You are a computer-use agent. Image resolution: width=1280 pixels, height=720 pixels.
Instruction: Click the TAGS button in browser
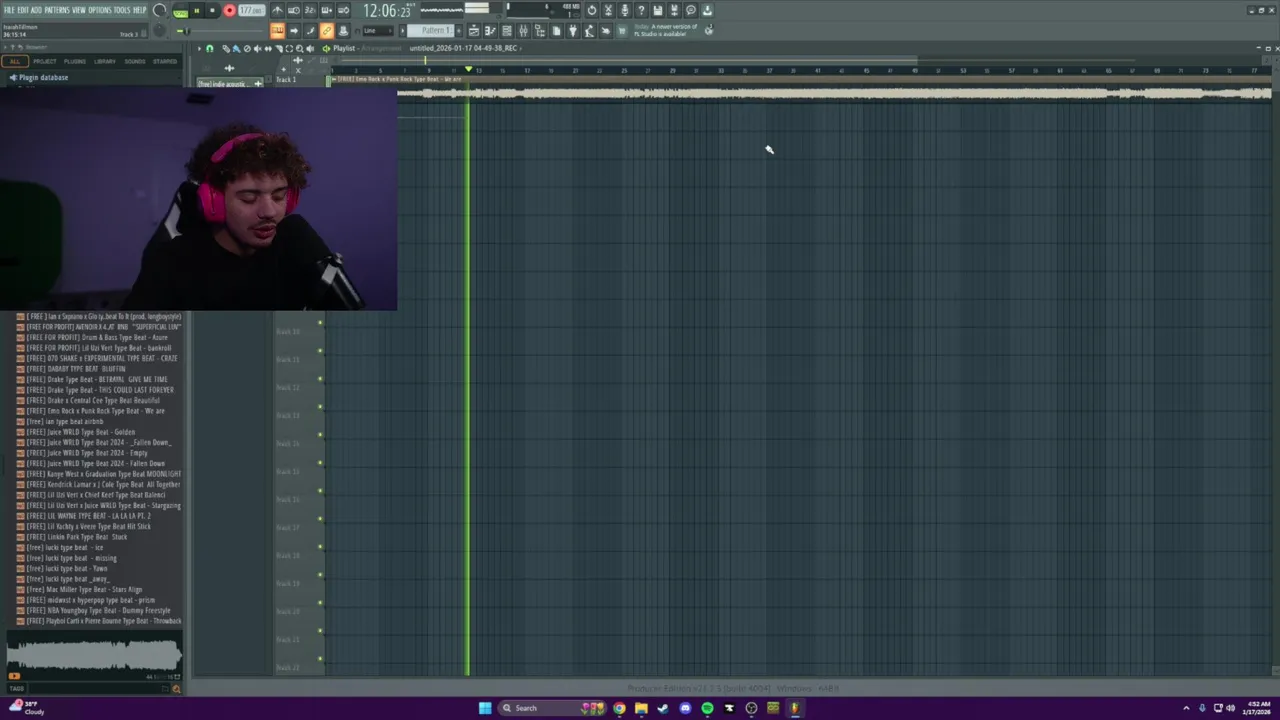(16, 688)
